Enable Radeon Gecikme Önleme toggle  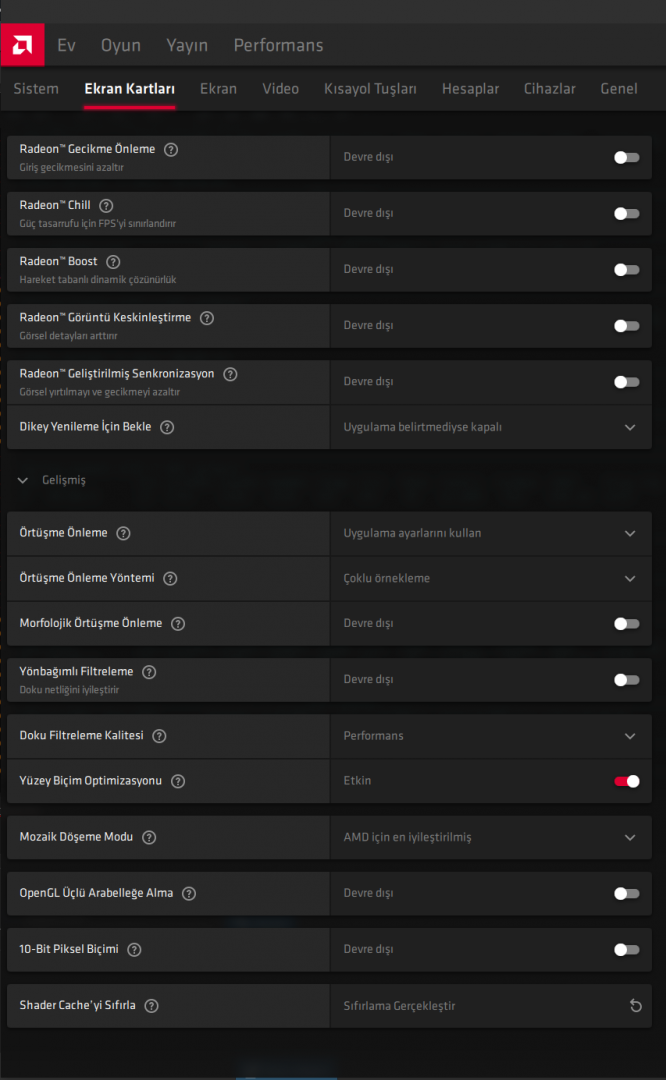(x=626, y=157)
